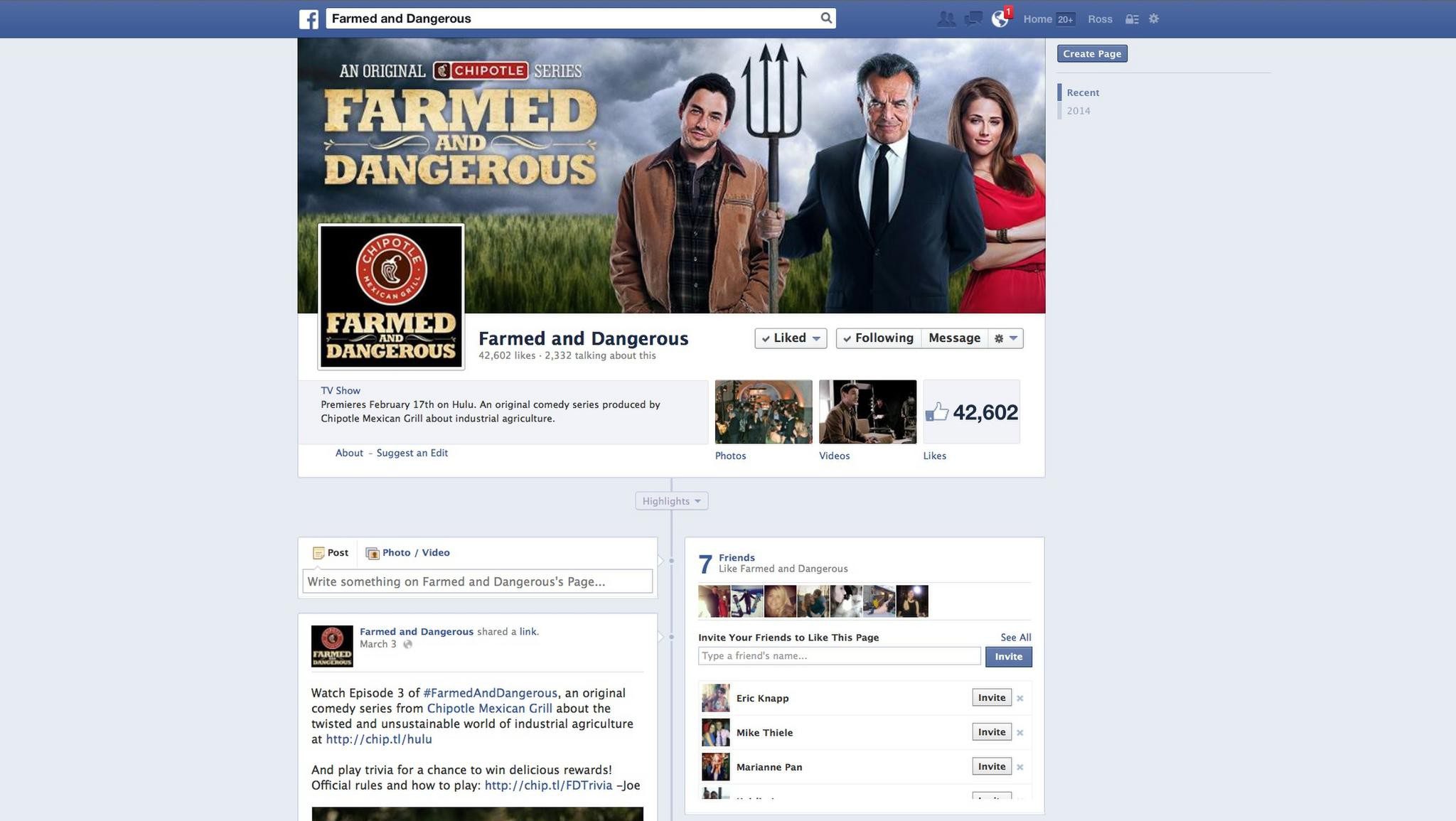Click See All friends link

pyautogui.click(x=1016, y=638)
